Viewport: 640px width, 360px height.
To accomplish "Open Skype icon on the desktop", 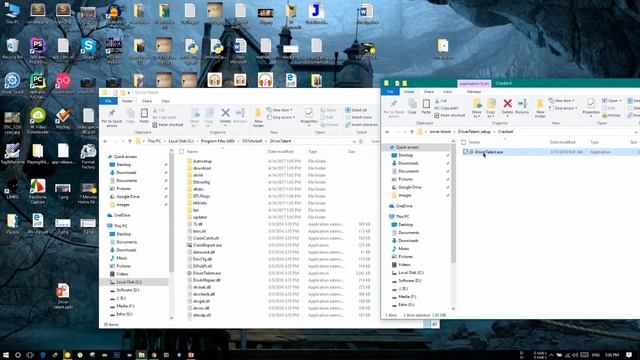I will (88, 48).
